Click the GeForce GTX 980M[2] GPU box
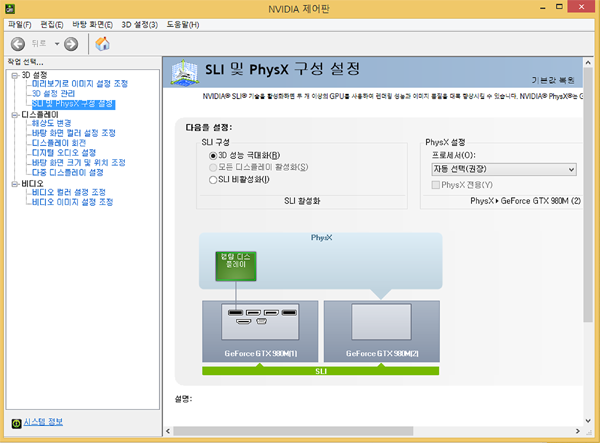The height and width of the screenshot is (443, 600). (x=382, y=331)
